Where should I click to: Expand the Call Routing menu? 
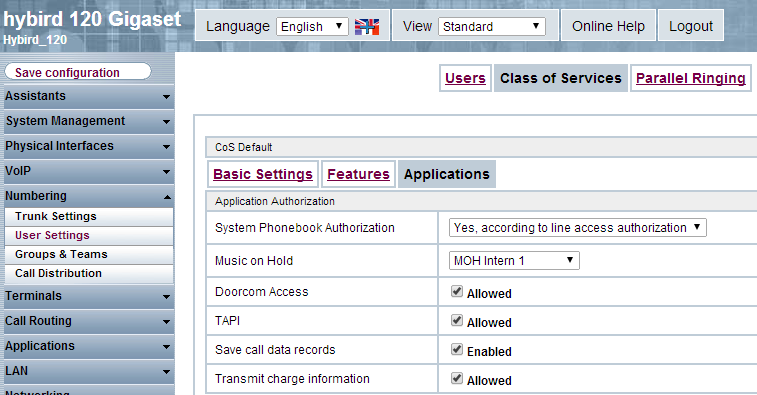(89, 322)
